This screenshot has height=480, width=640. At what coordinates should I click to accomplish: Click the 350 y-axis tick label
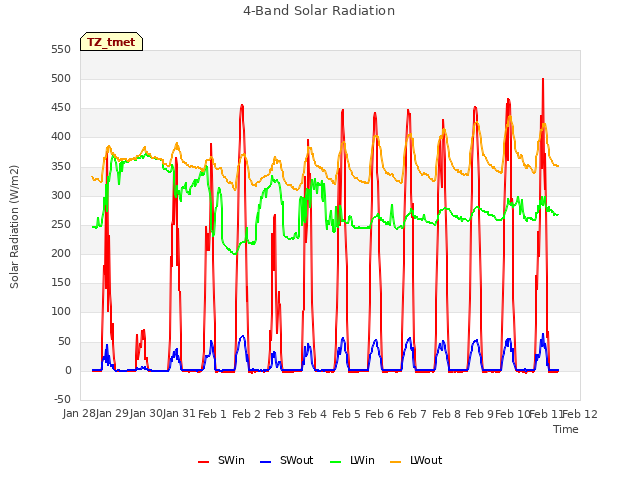coord(61,166)
